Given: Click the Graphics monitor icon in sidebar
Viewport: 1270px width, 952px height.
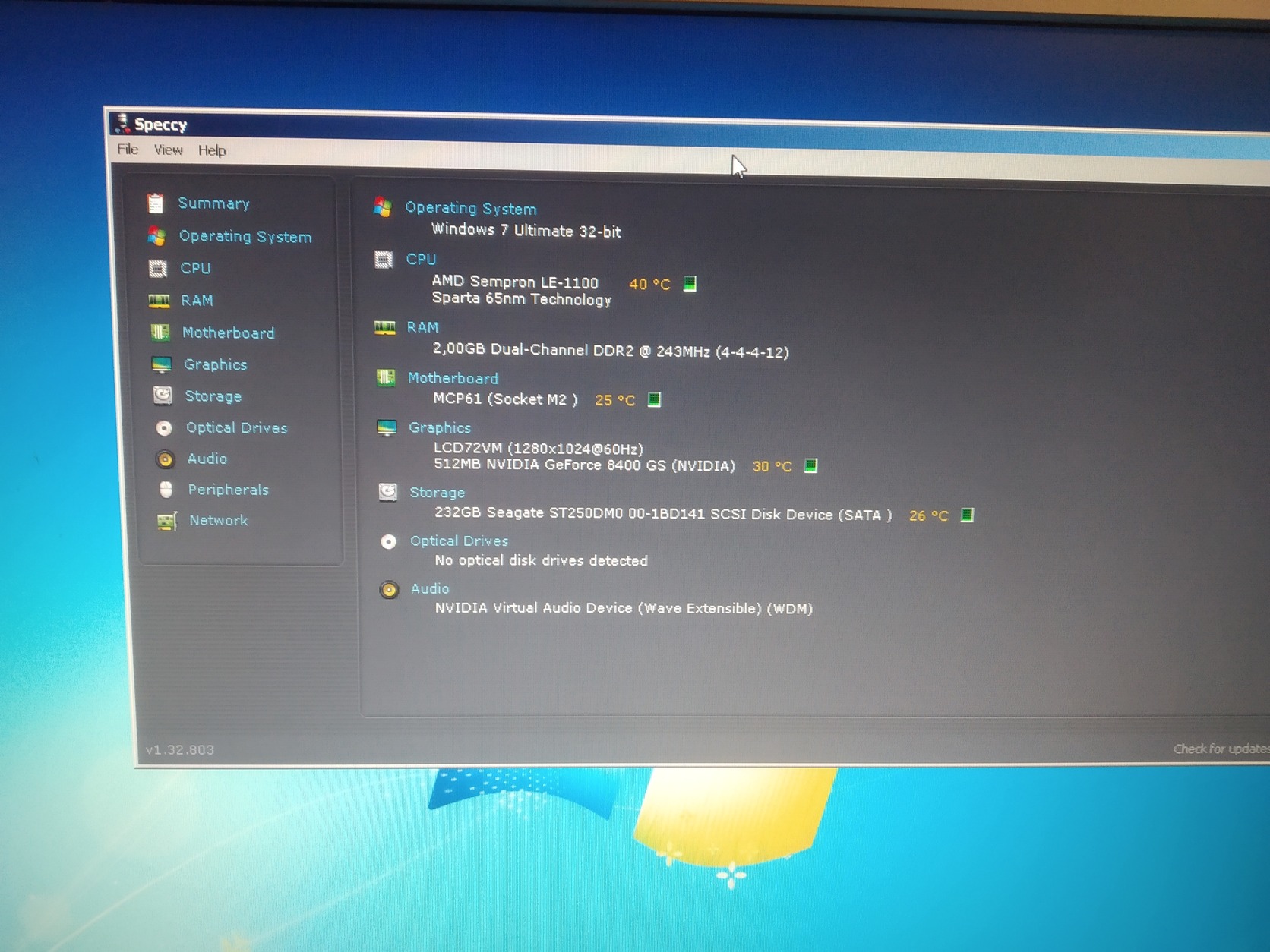Looking at the screenshot, I should click(x=162, y=364).
